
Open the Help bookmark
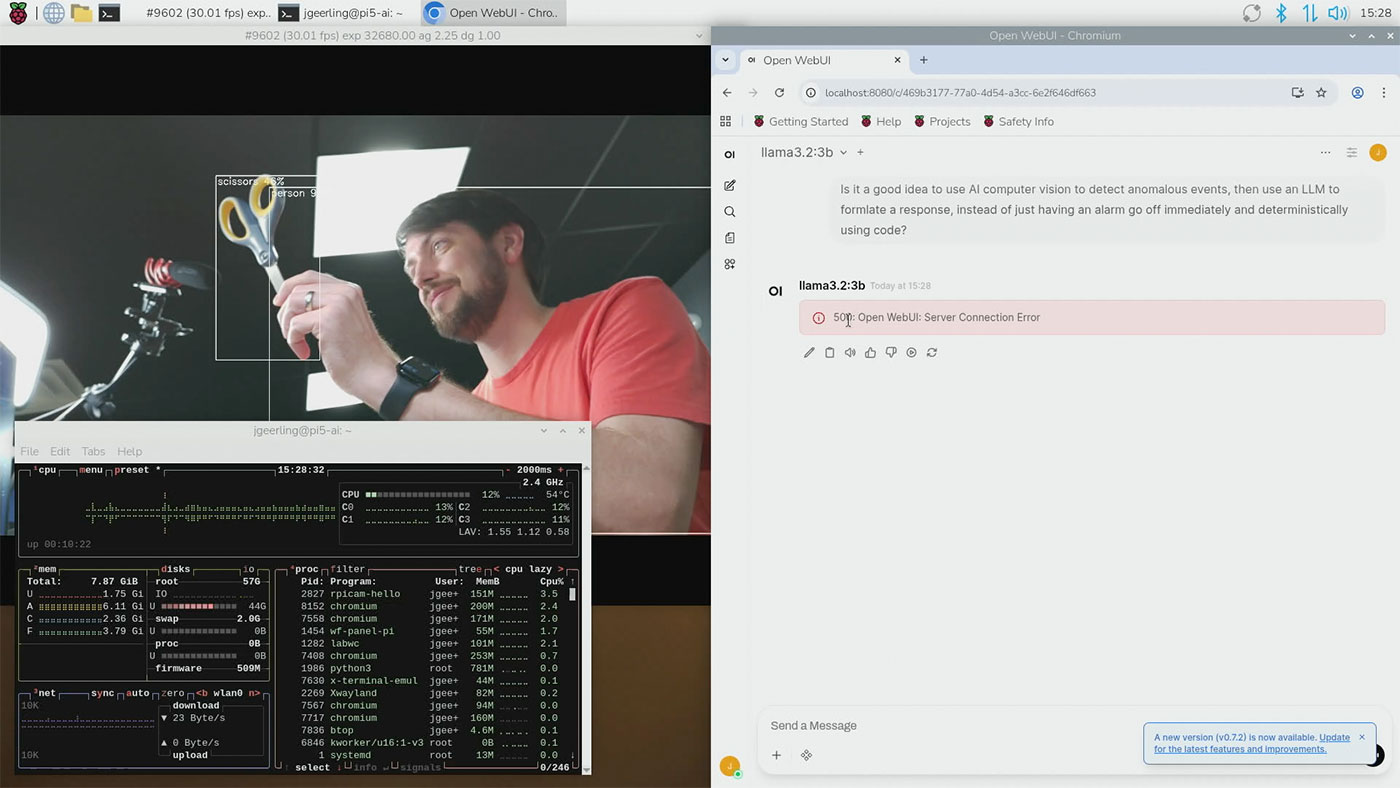[x=881, y=122]
